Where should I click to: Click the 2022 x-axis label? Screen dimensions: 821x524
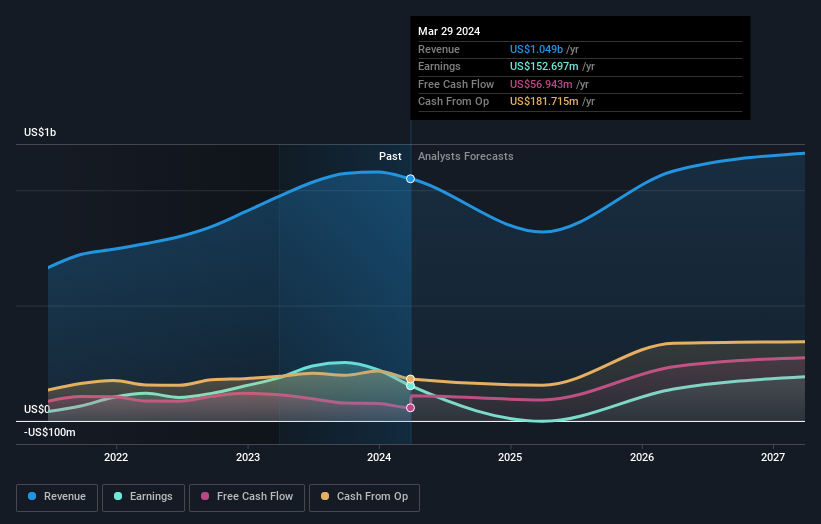click(x=116, y=457)
